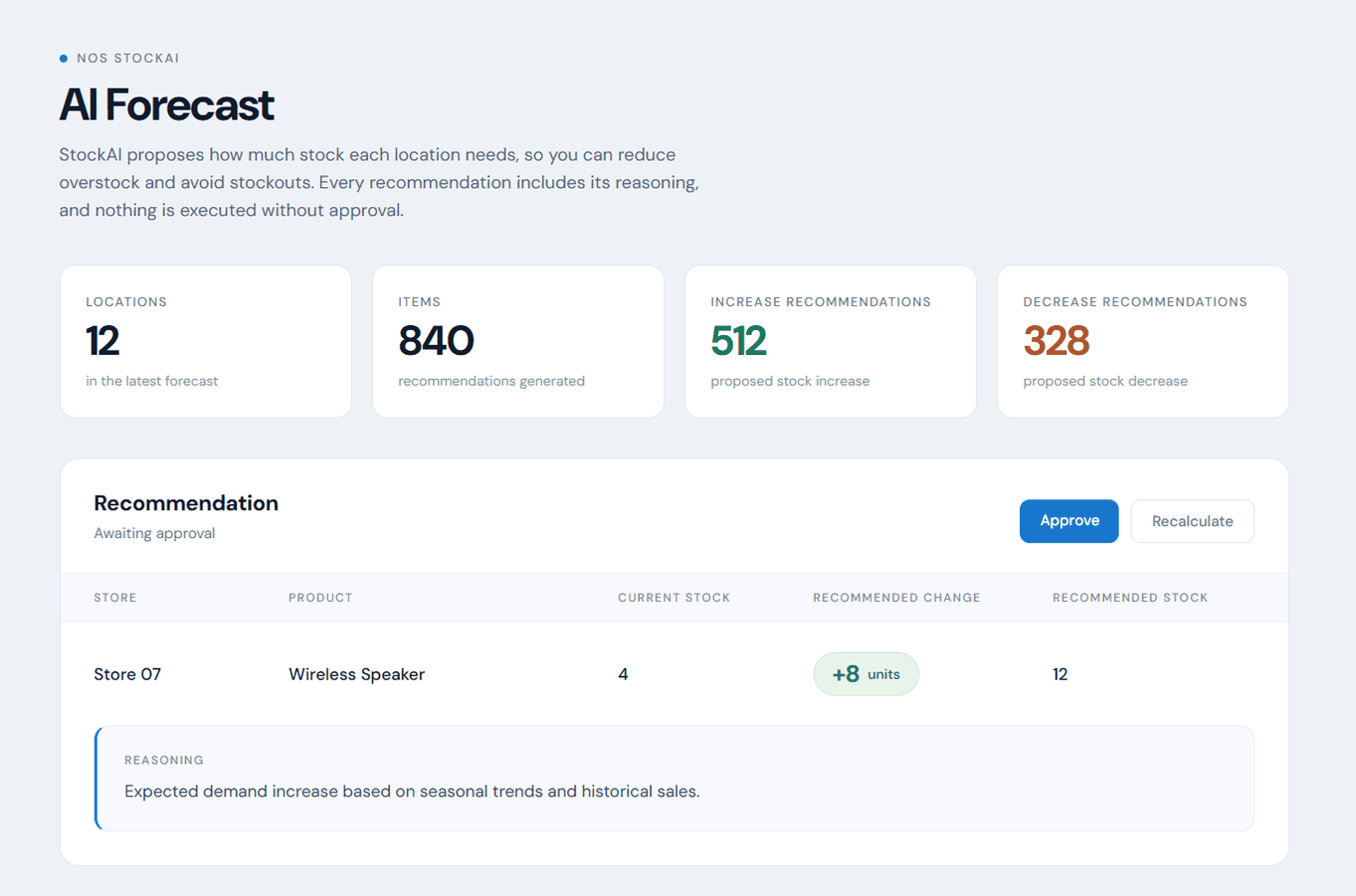
Task: Click 'in the latest forecast' caption
Action: [151, 381]
